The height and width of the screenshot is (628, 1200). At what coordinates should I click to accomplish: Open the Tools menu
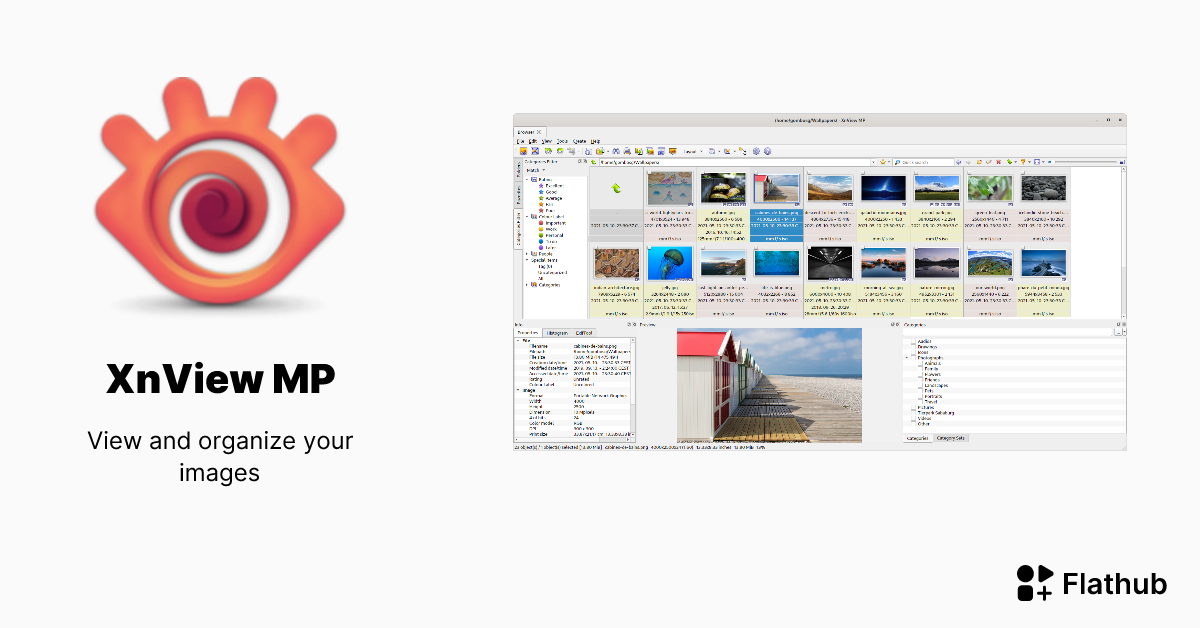[562, 141]
